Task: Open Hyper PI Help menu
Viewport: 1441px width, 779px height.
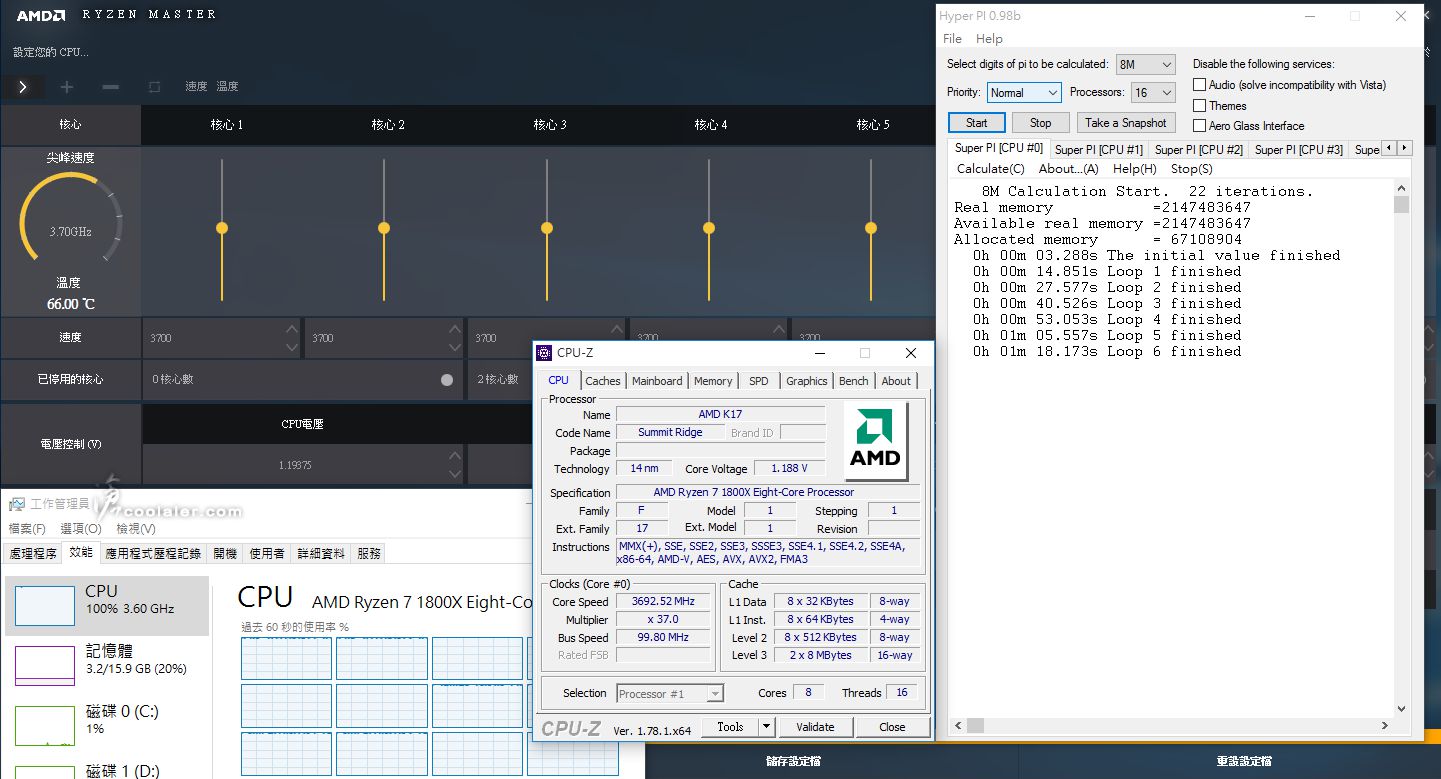Action: click(x=989, y=38)
